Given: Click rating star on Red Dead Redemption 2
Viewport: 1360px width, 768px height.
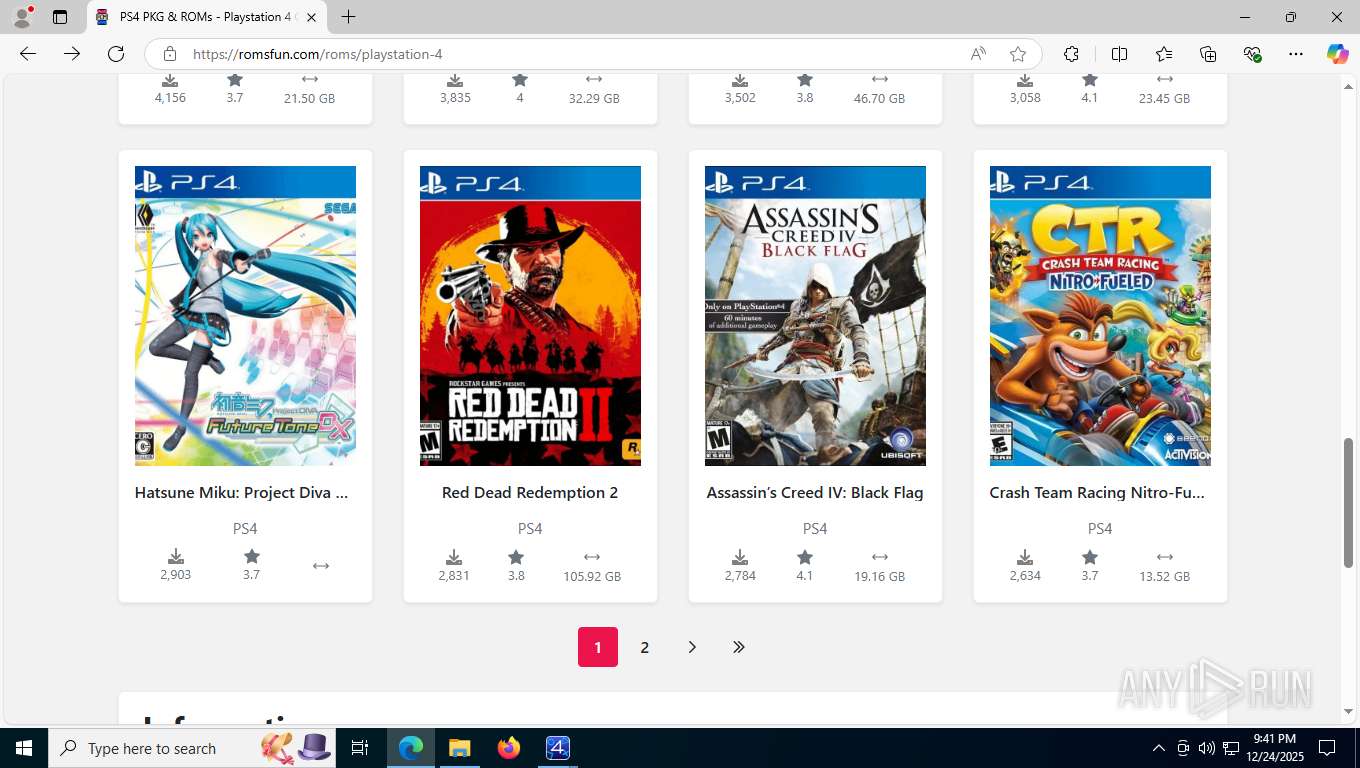Looking at the screenshot, I should click(x=516, y=557).
